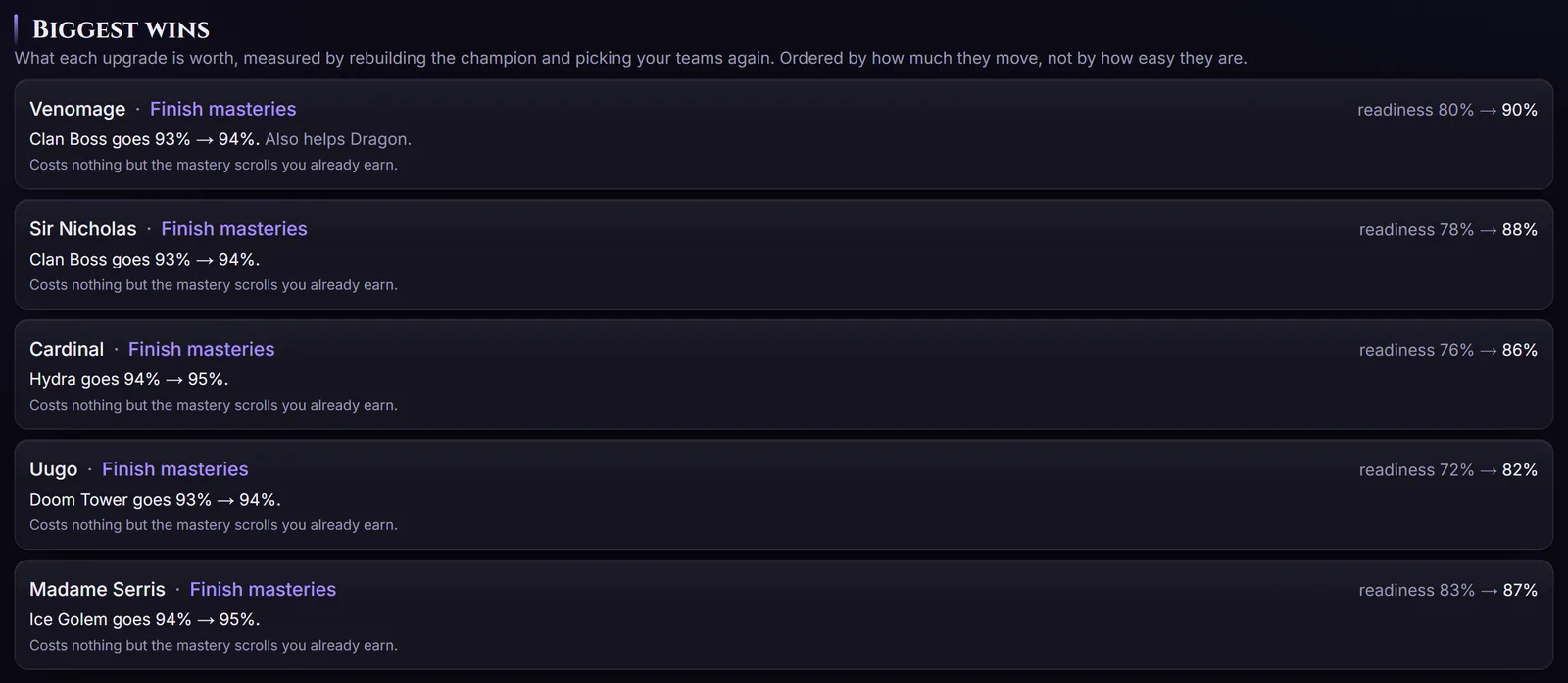Click Sir Nicholas readiness 78% to 88% indicator
This screenshot has width=1568, height=683.
[x=1448, y=230]
